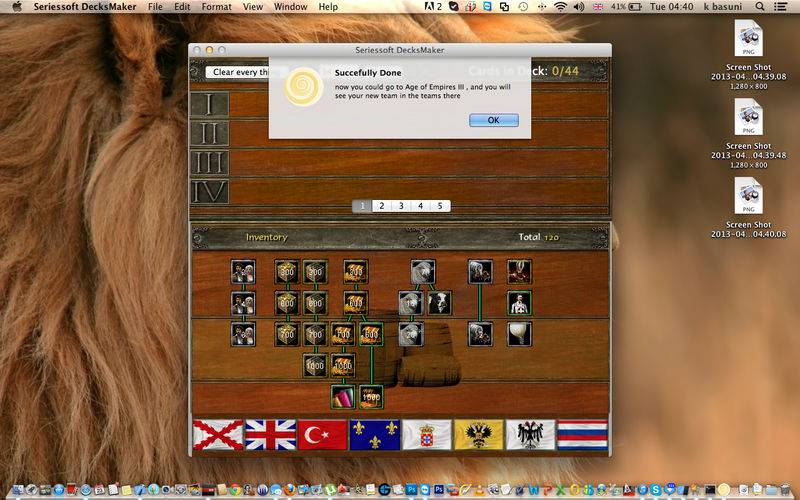Switch to deck page 5
Screen dimensions: 800x500
pyautogui.click(x=440, y=206)
